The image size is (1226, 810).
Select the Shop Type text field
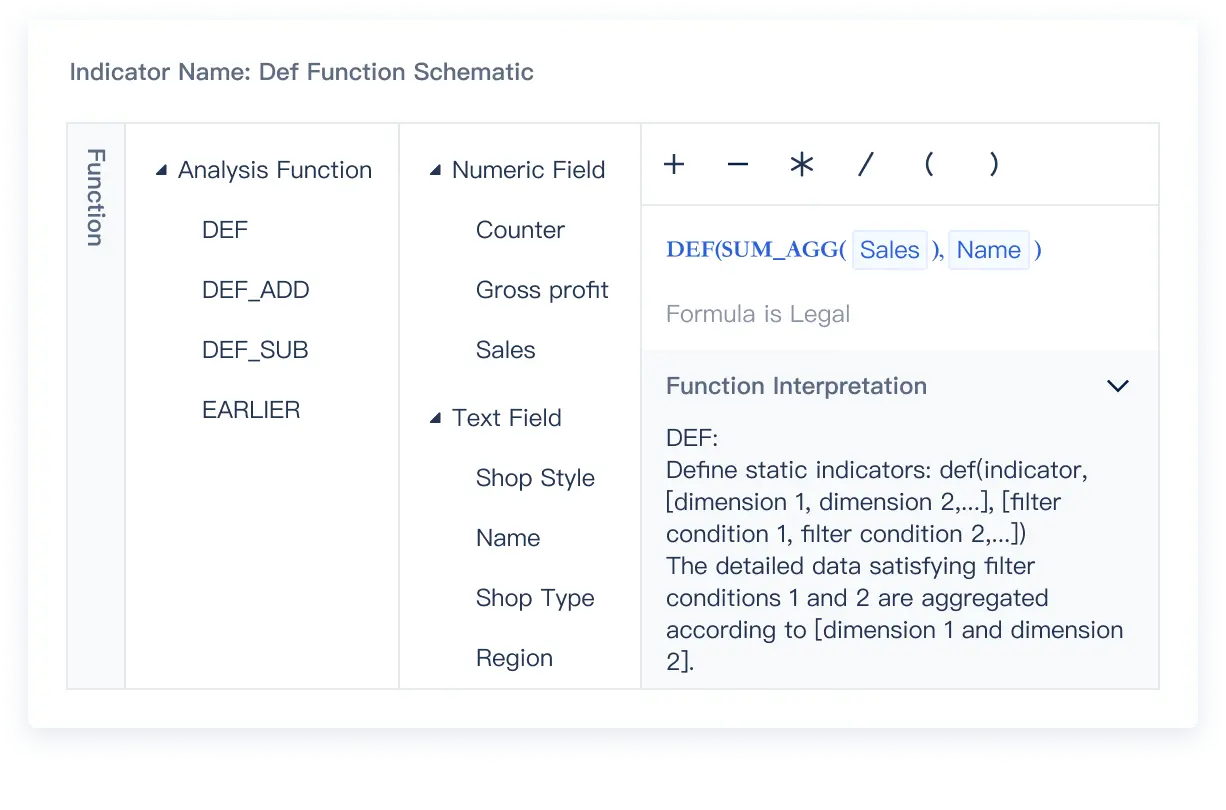click(535, 598)
